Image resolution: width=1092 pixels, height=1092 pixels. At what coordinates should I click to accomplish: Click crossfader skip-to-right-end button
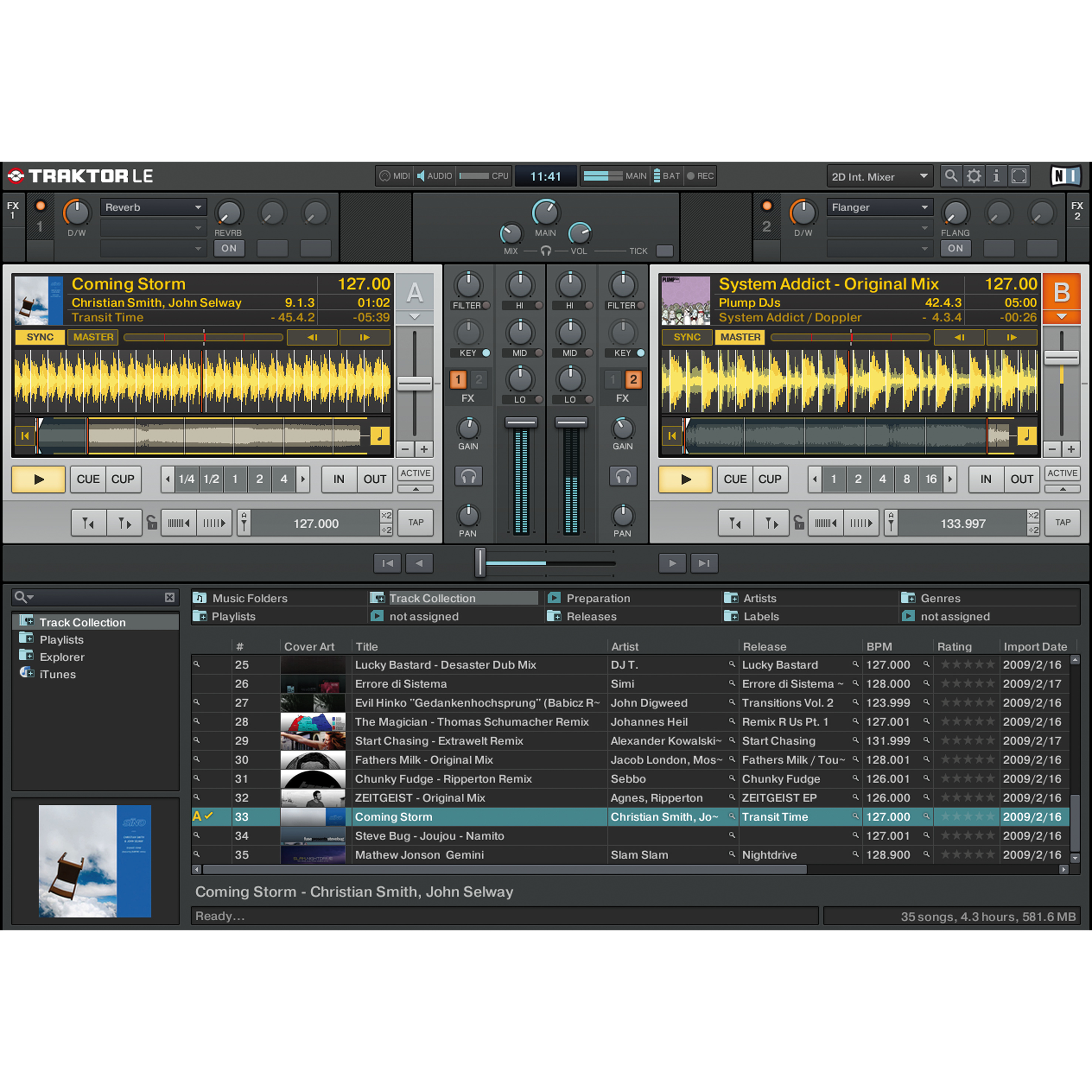(x=704, y=563)
